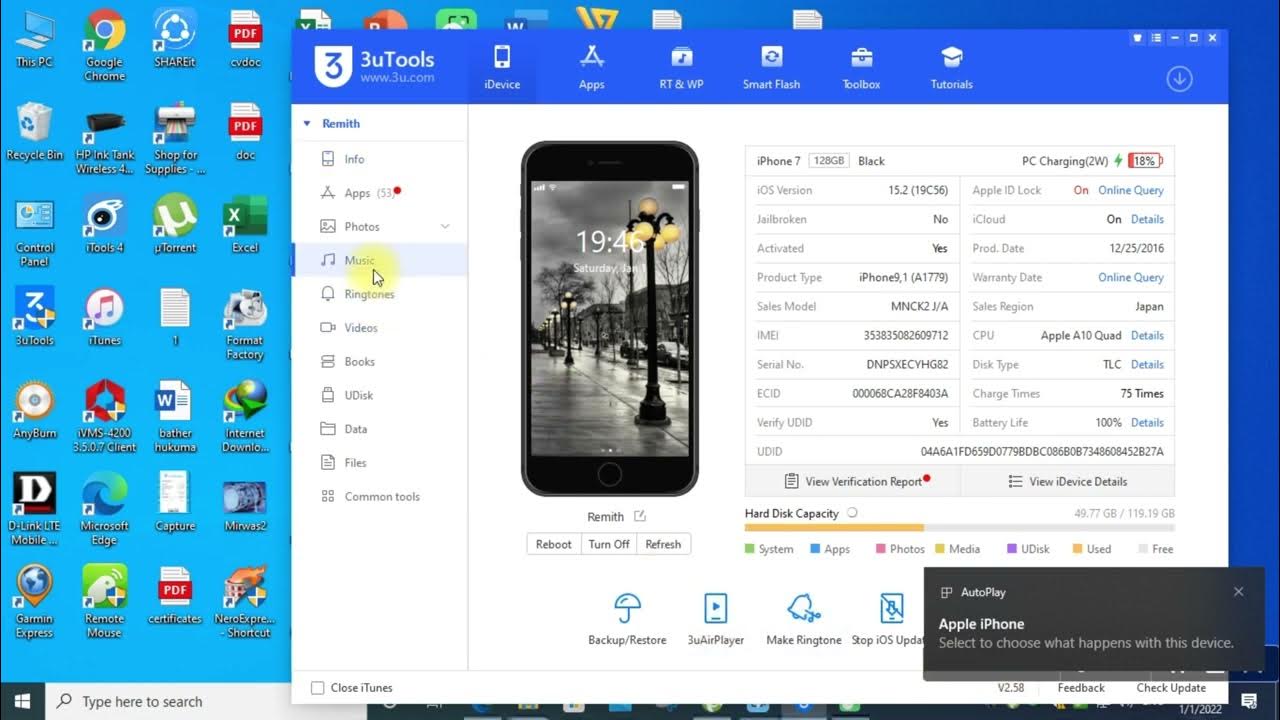Open Warranty Date Online Query link
This screenshot has height=720, width=1280.
point(1131,277)
